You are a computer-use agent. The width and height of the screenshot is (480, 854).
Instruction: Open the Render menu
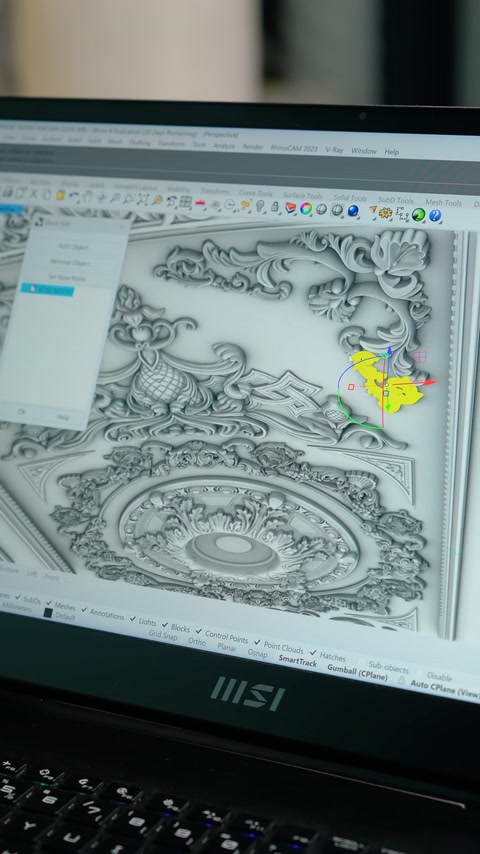click(253, 147)
